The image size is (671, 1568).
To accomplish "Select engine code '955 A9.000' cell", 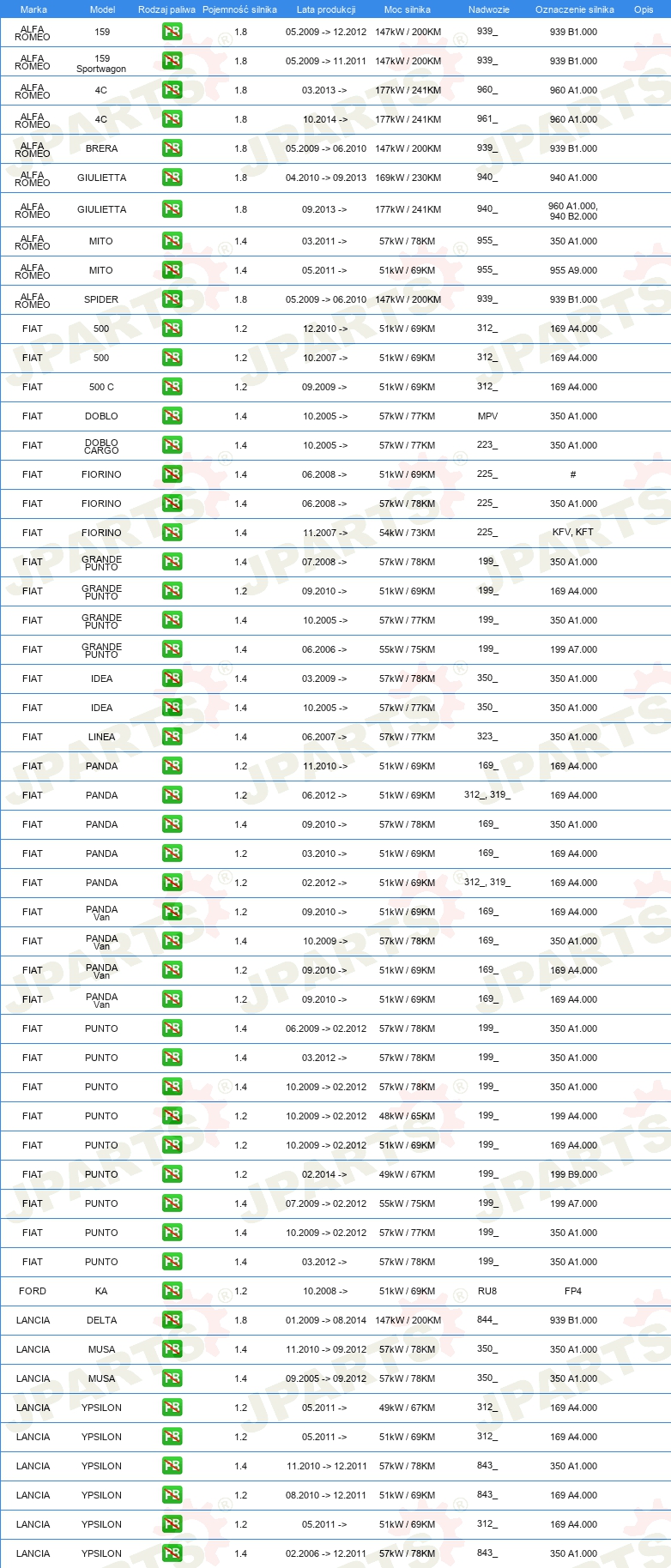I will (x=573, y=270).
